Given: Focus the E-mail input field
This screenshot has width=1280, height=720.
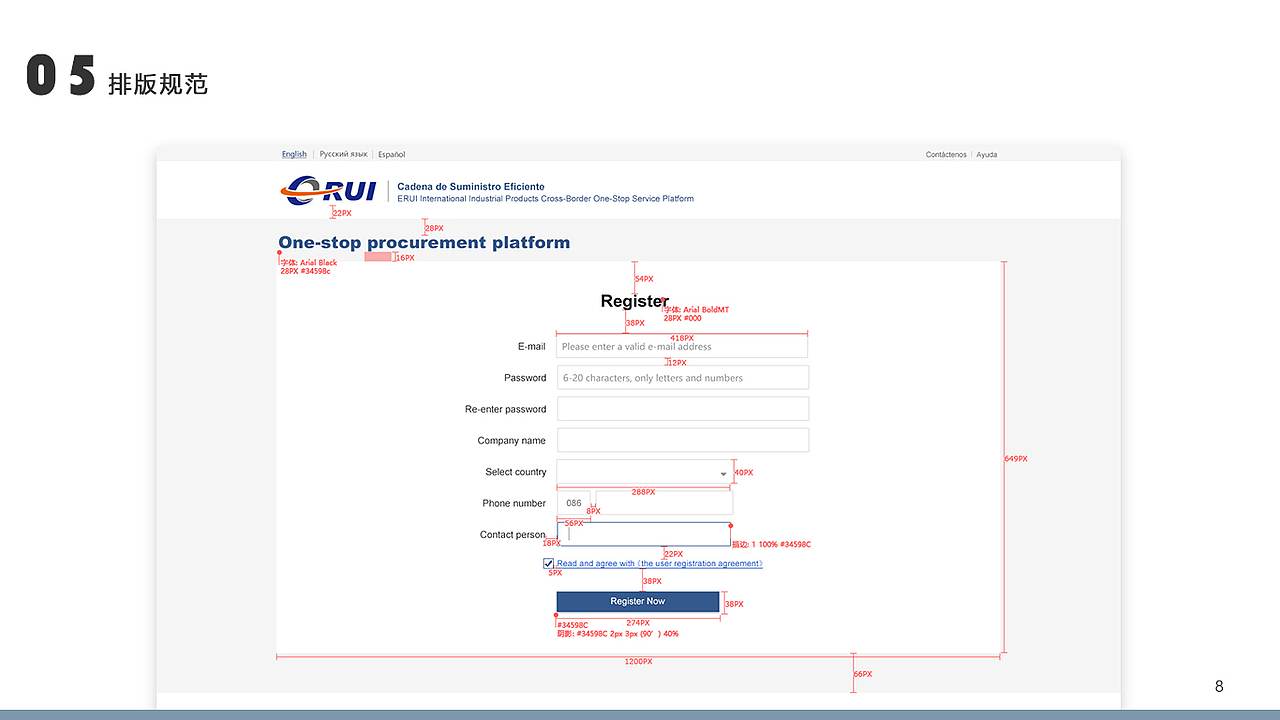Looking at the screenshot, I should tap(682, 346).
